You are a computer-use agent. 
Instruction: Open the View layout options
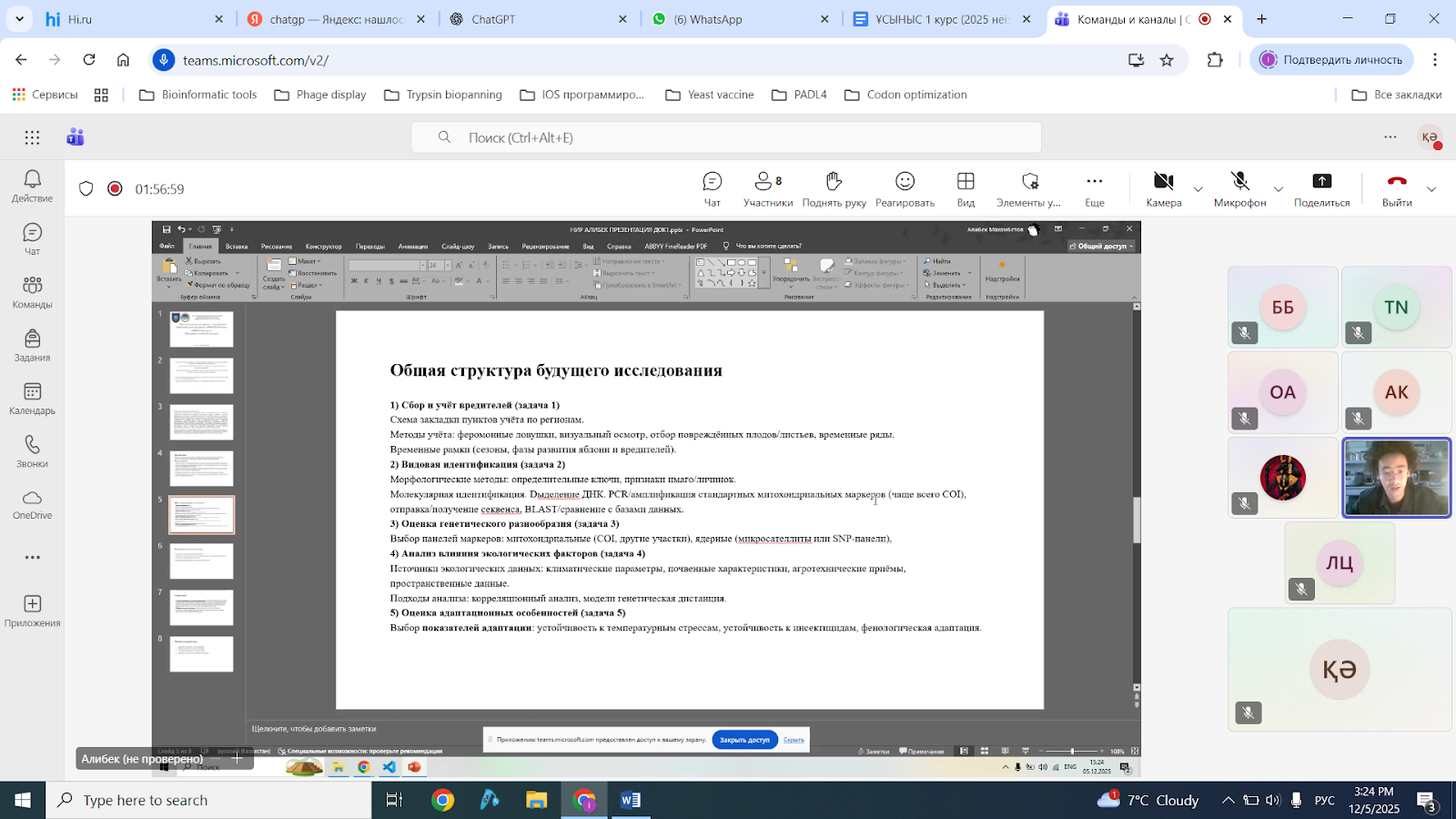[966, 189]
